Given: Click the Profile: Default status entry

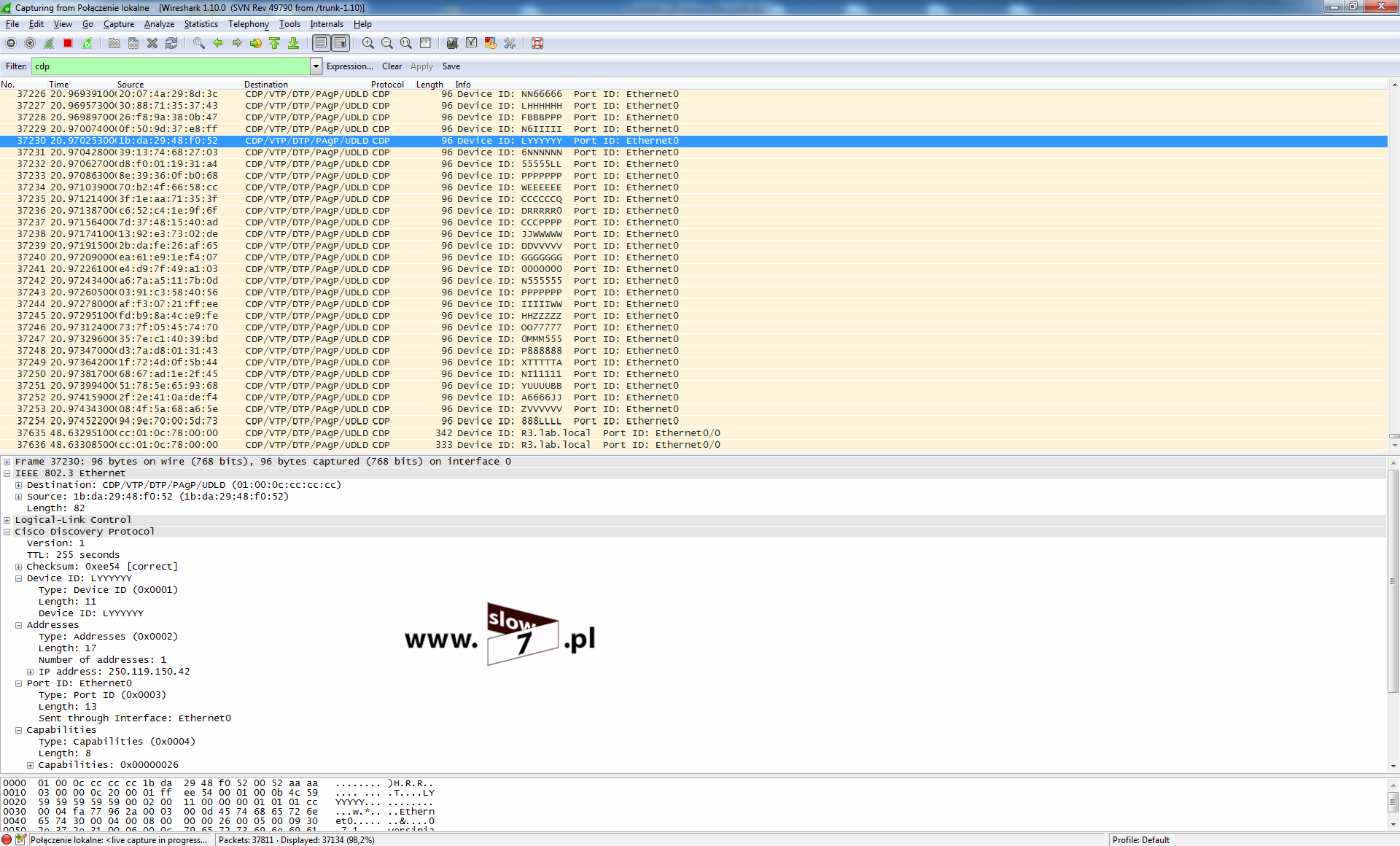Looking at the screenshot, I should click(1140, 840).
